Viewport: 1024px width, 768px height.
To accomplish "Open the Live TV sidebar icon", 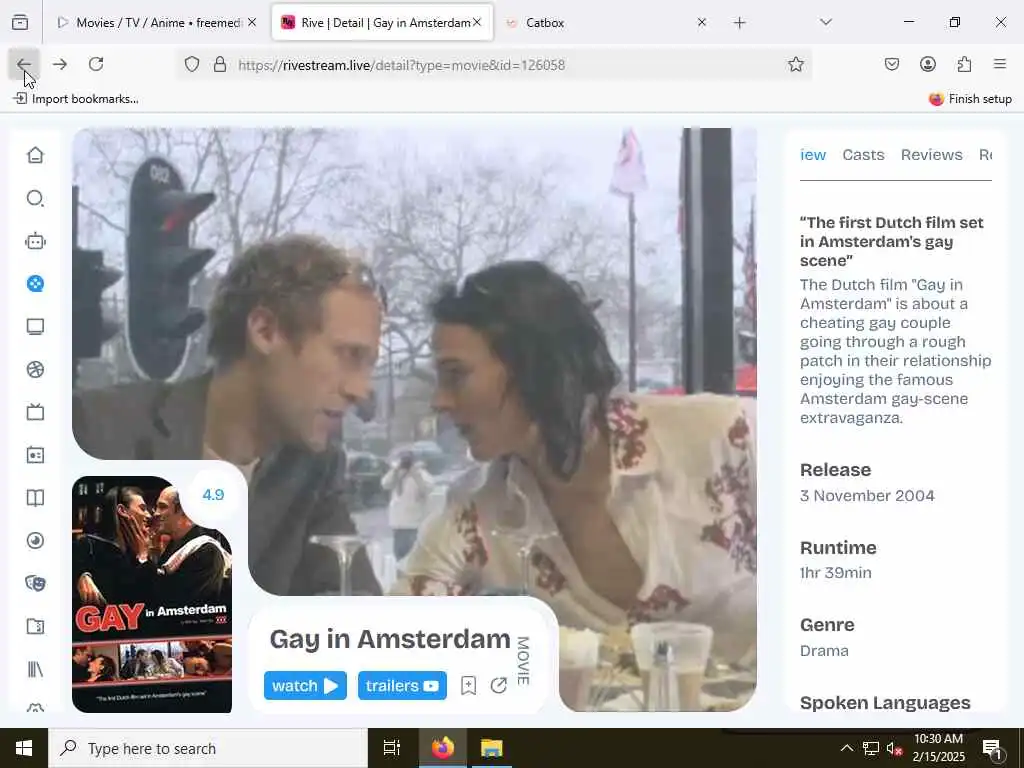I will pyautogui.click(x=35, y=412).
